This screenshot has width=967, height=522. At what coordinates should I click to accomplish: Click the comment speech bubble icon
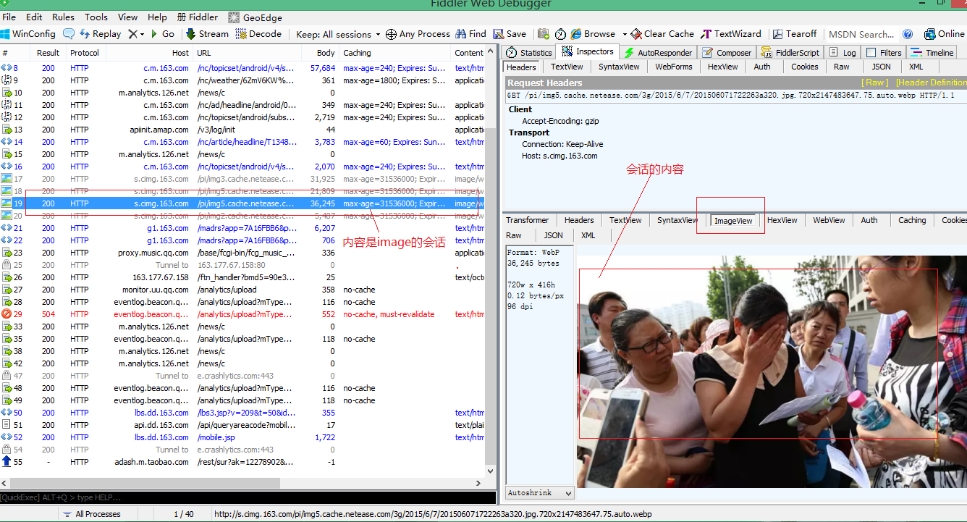coord(69,34)
